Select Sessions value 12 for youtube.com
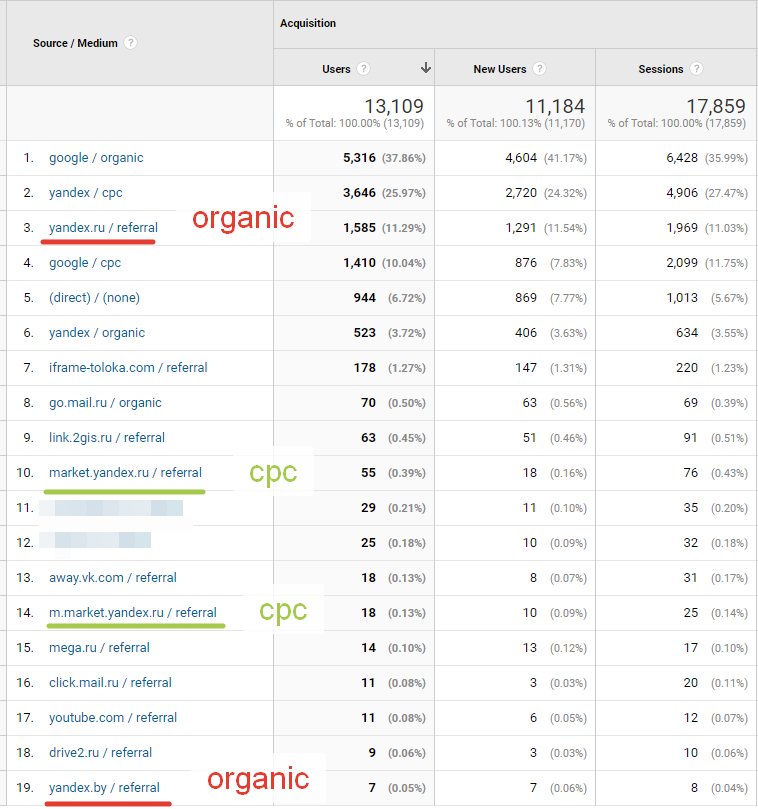 click(x=690, y=718)
